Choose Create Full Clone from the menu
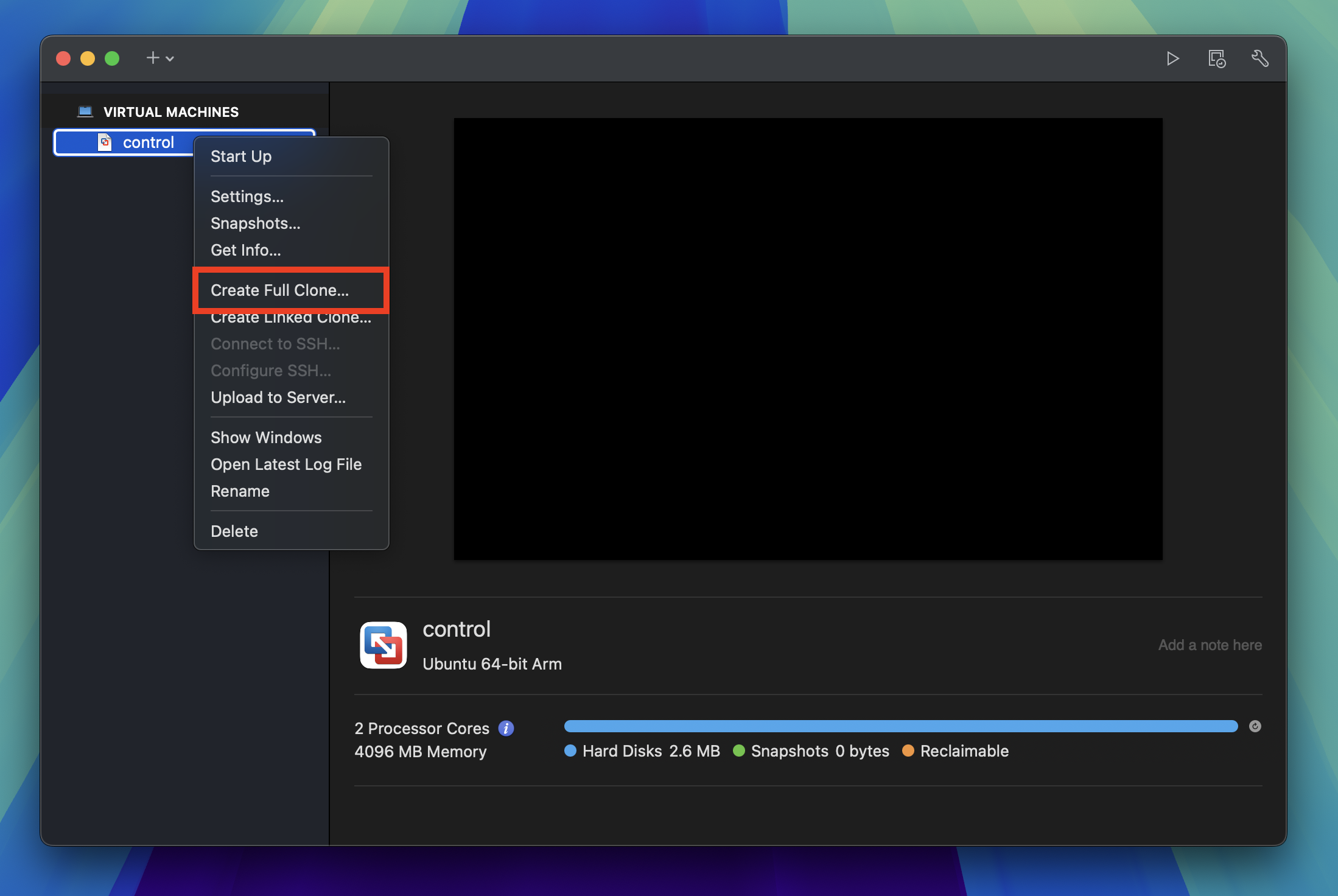This screenshot has height=896, width=1338. (x=279, y=290)
